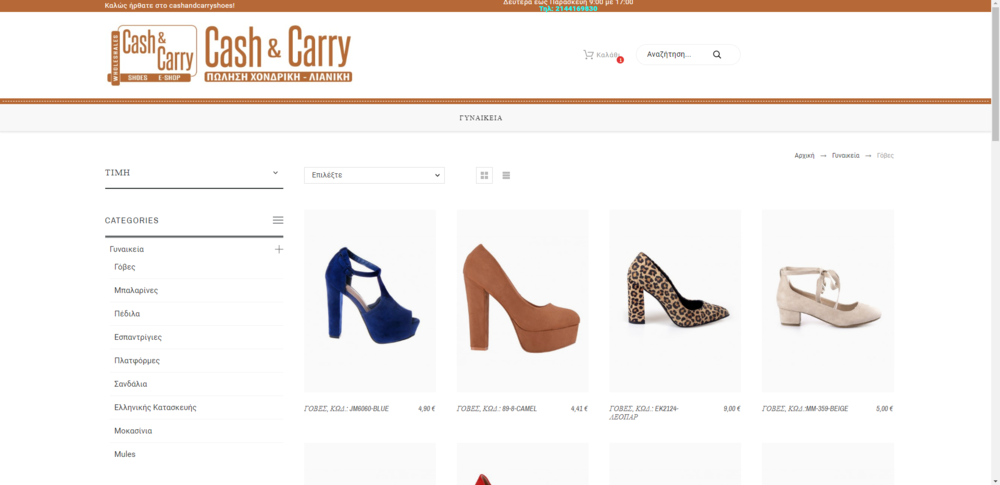The width and height of the screenshot is (1000, 485).
Task: Click the 4,41 € price text
Action: pos(579,408)
